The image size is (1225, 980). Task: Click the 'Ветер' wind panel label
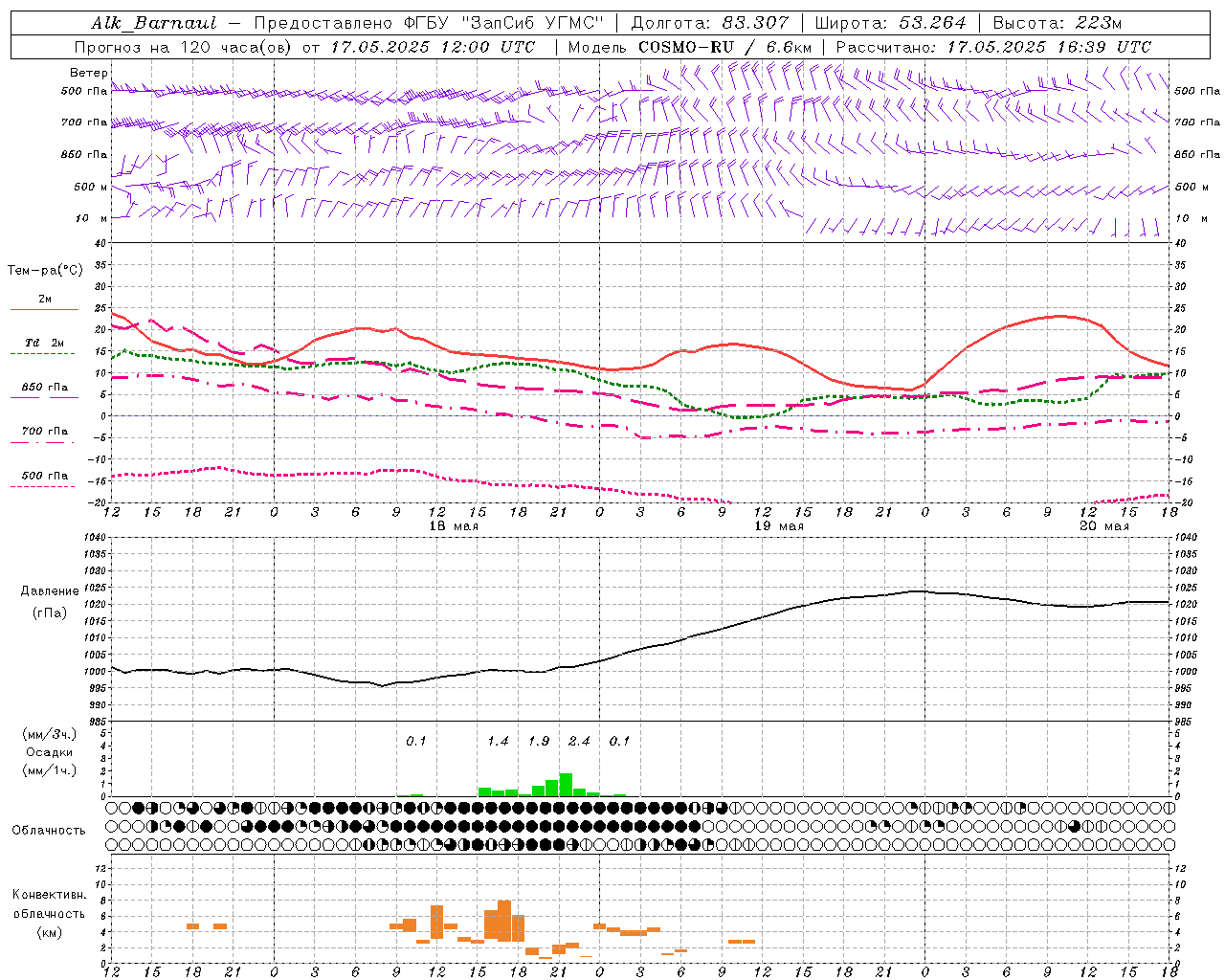tap(89, 73)
